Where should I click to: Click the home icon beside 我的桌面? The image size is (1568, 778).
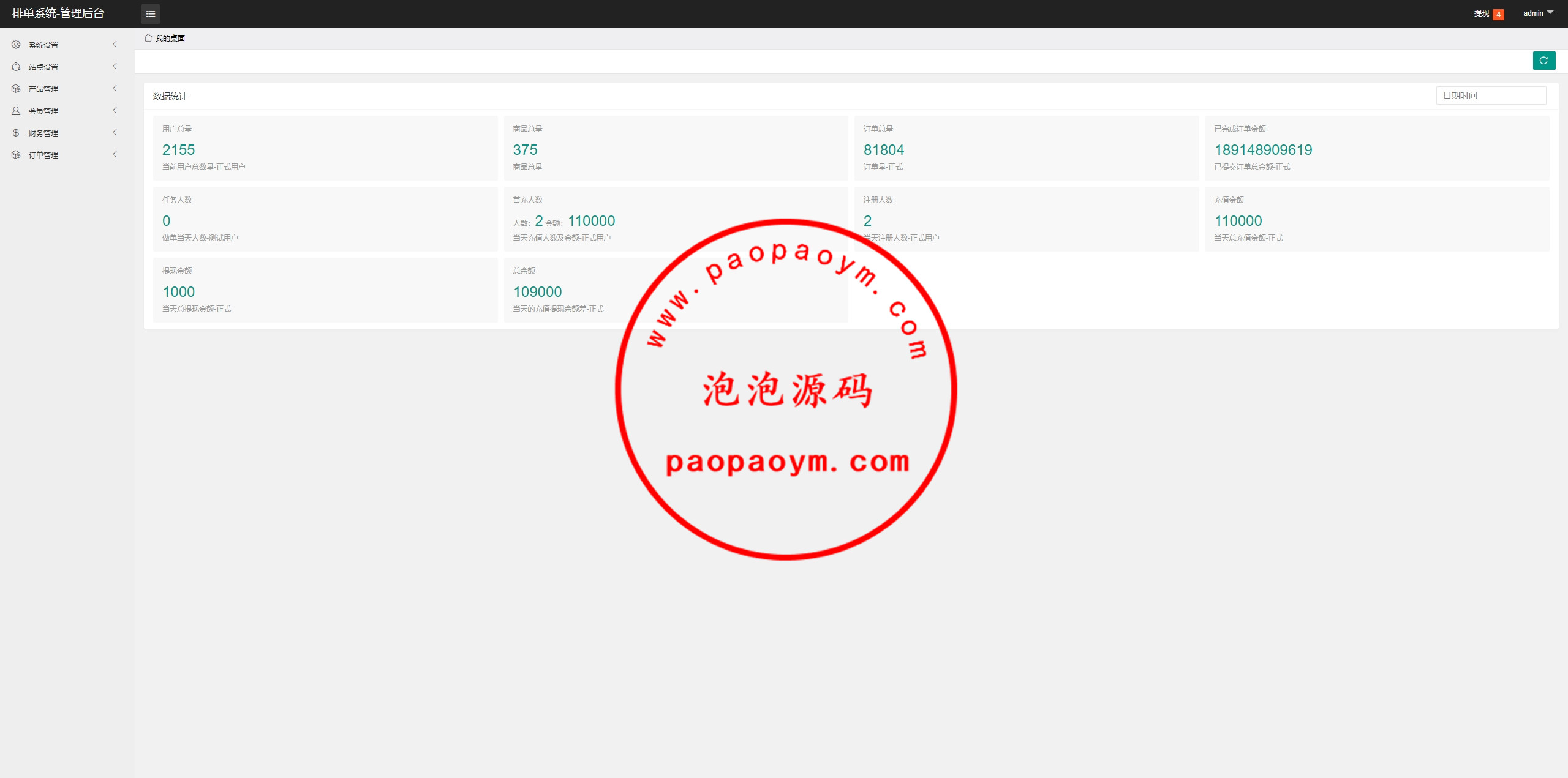point(148,38)
